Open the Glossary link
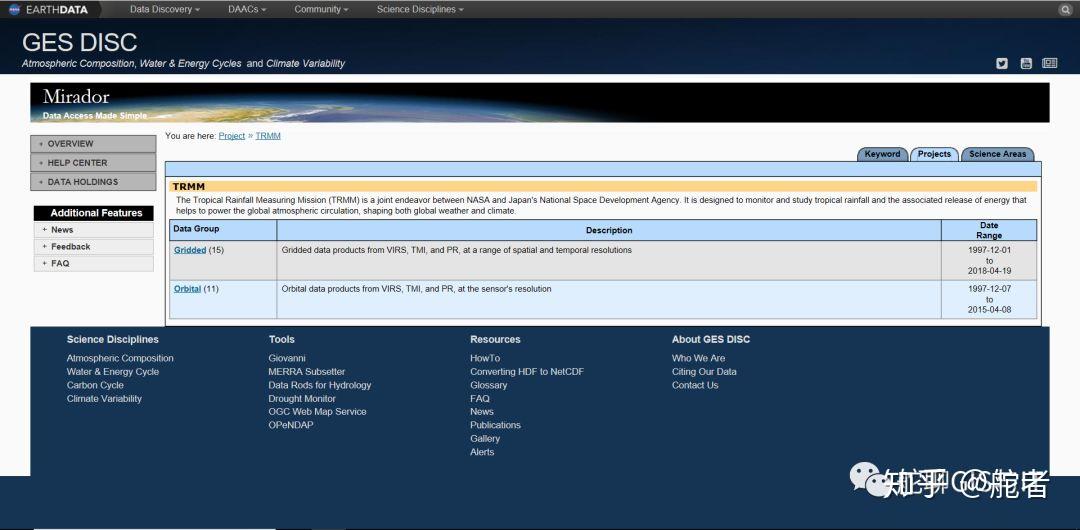This screenshot has height=530, width=1080. pos(488,385)
